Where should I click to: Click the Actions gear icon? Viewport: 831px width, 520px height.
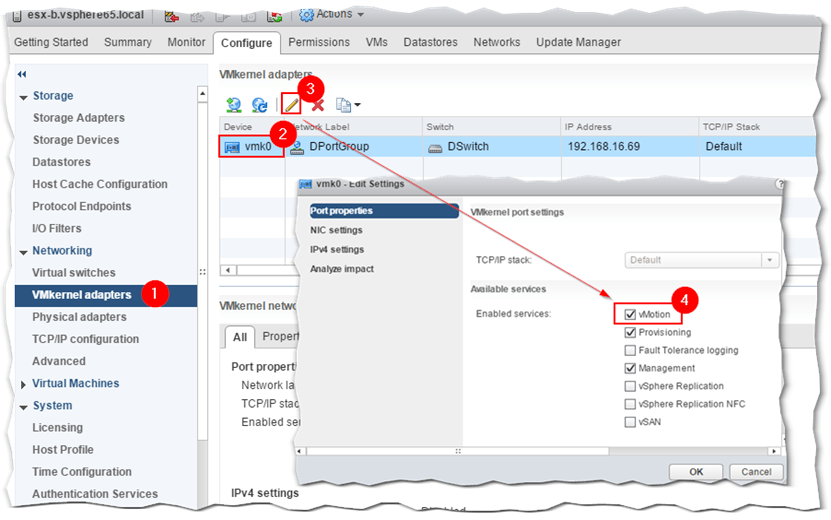click(306, 15)
